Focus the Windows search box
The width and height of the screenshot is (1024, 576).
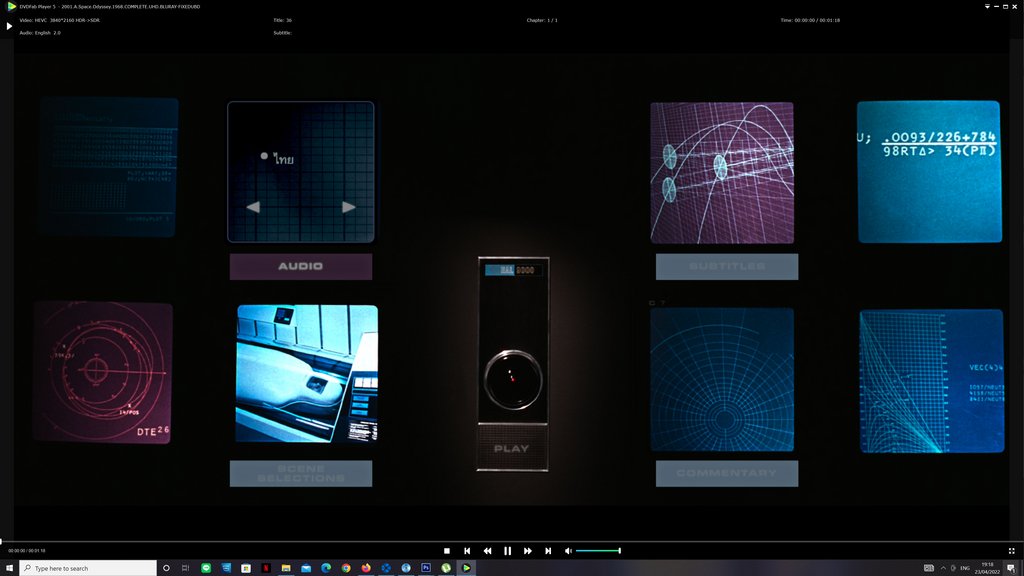pyautogui.click(x=88, y=568)
